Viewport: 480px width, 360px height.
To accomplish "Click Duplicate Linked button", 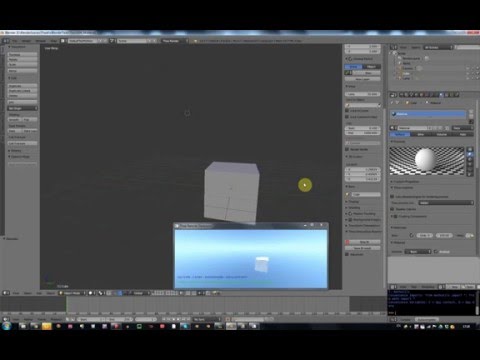I will coord(22,91).
